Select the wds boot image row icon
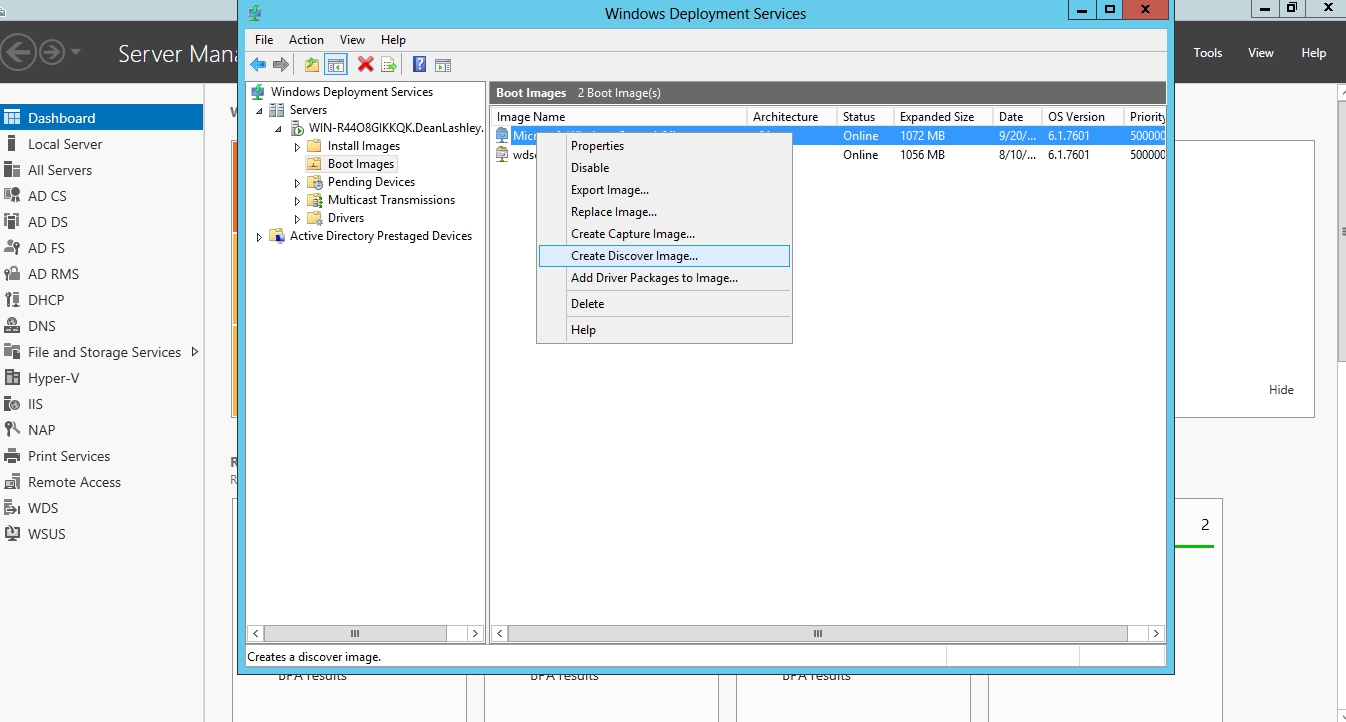The width and height of the screenshot is (1346, 722). tap(503, 155)
